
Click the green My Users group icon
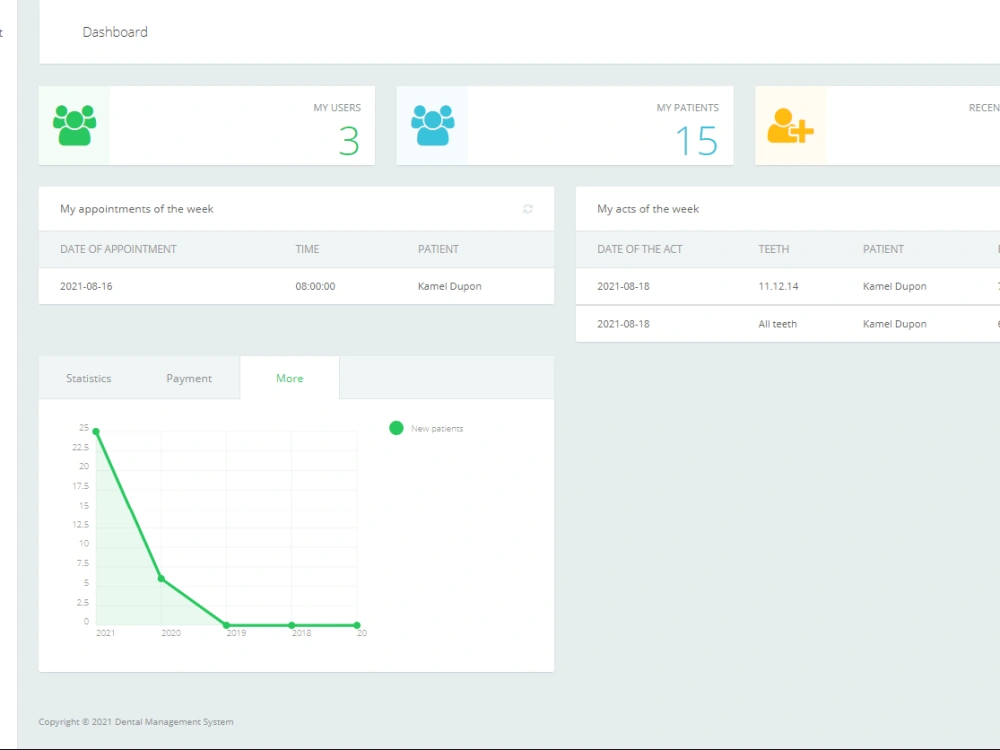75,126
